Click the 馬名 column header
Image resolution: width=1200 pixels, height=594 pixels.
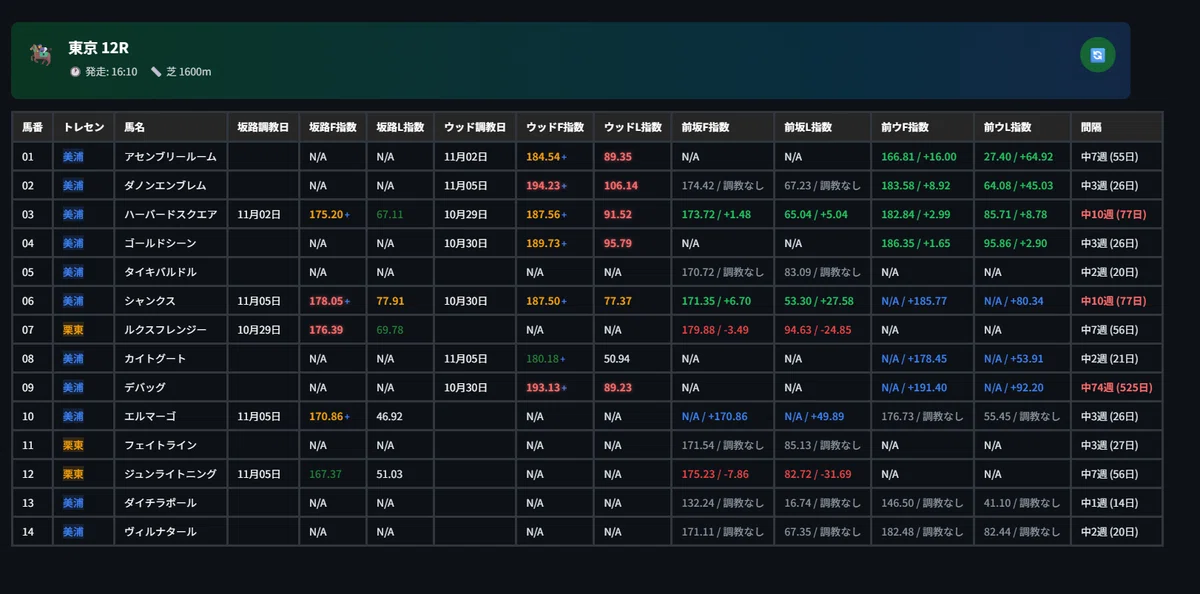point(171,127)
